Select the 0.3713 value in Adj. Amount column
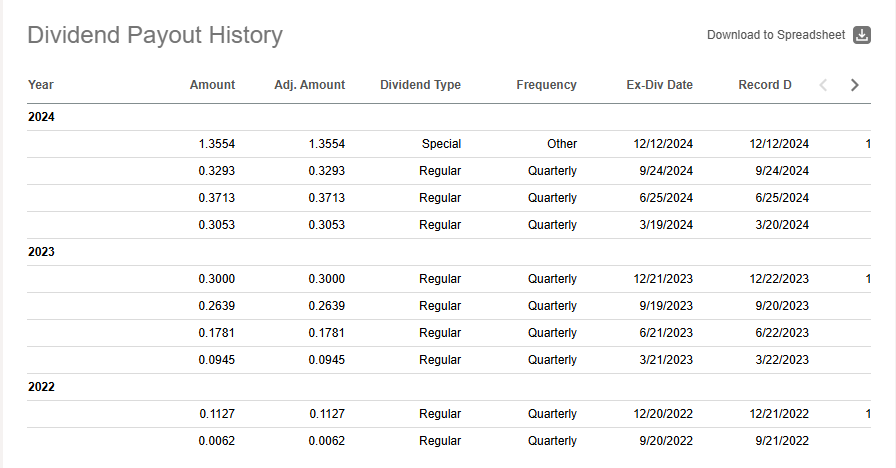This screenshot has height=468, width=896. tap(327, 198)
